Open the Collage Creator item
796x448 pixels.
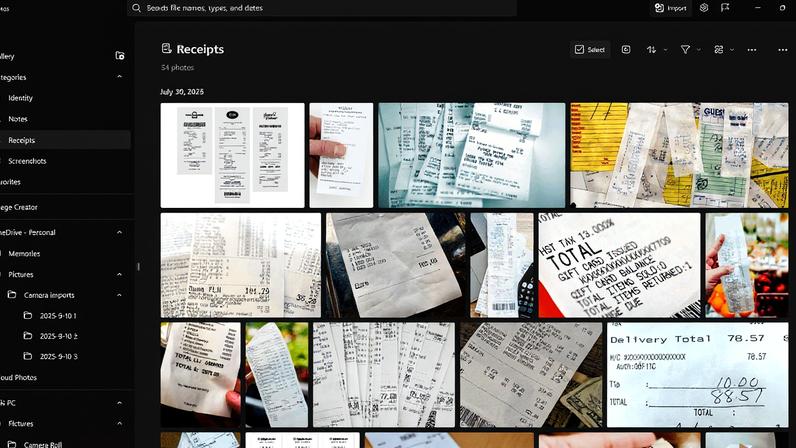pos(19,207)
